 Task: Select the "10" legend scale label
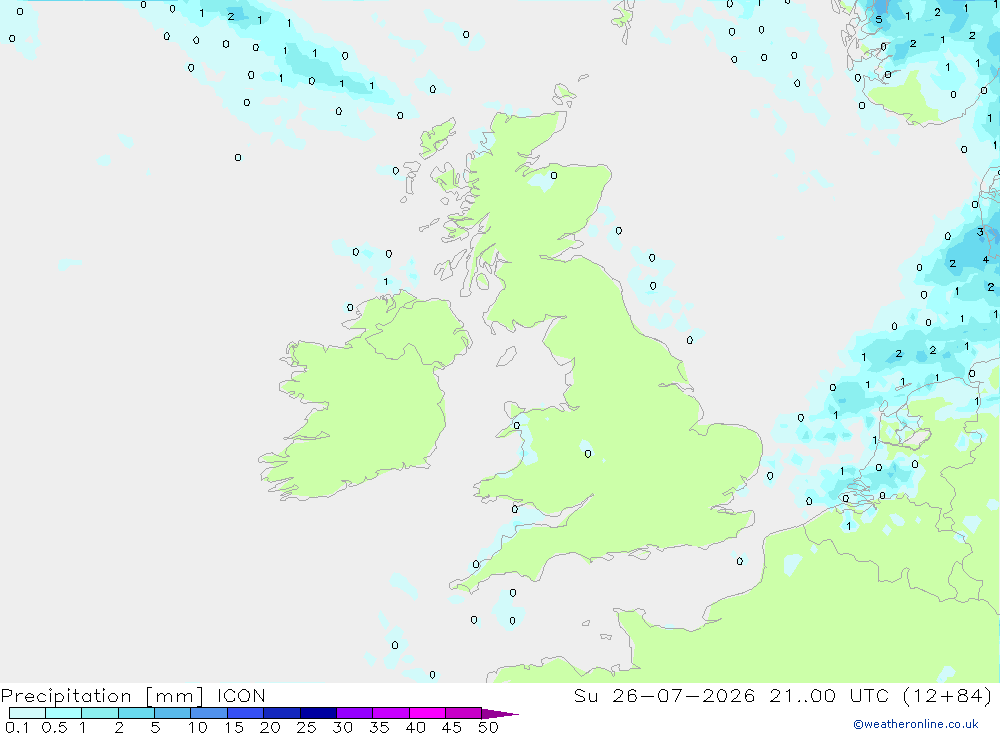click(x=198, y=727)
